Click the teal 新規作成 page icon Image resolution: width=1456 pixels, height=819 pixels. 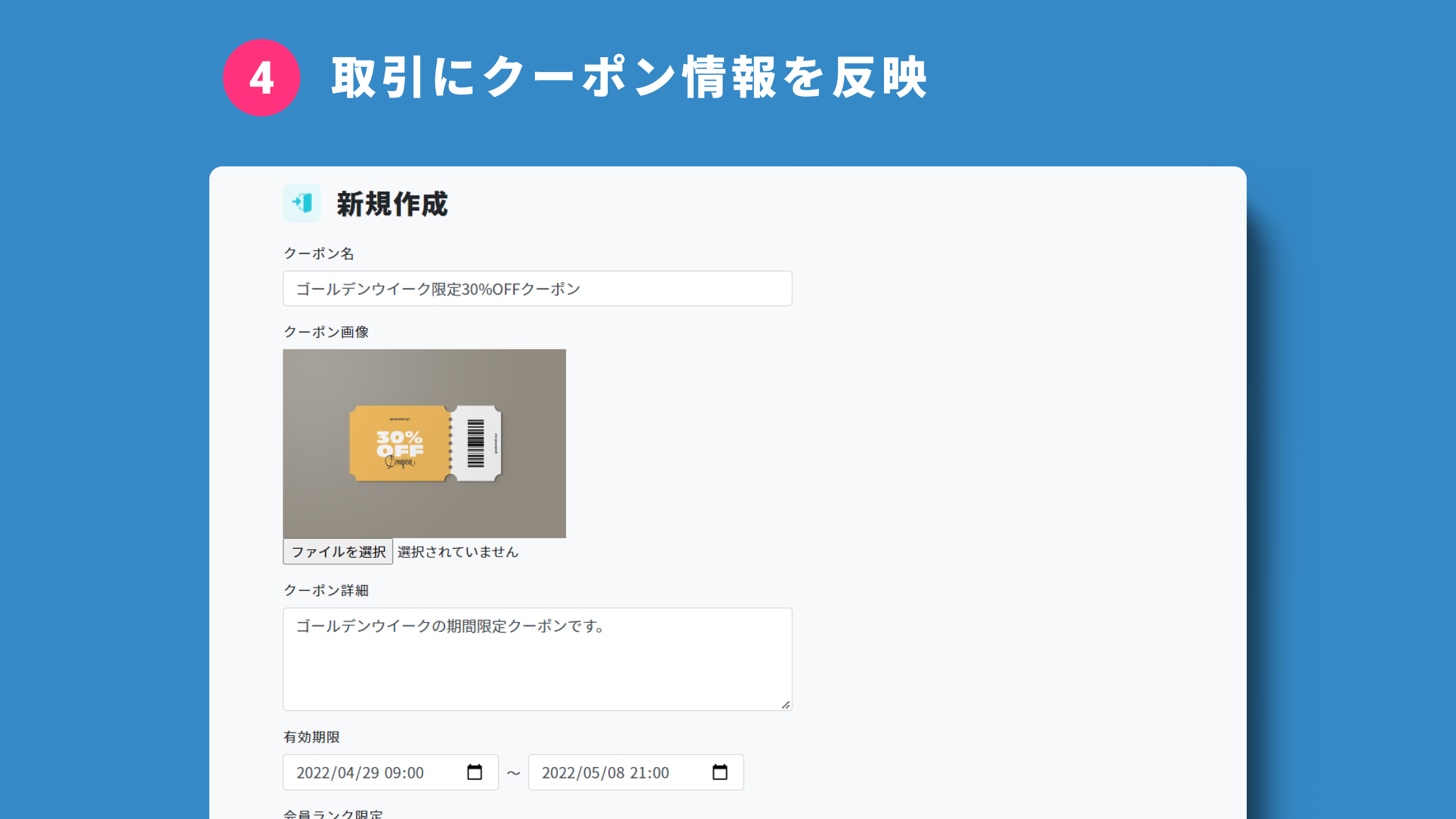pyautogui.click(x=302, y=203)
